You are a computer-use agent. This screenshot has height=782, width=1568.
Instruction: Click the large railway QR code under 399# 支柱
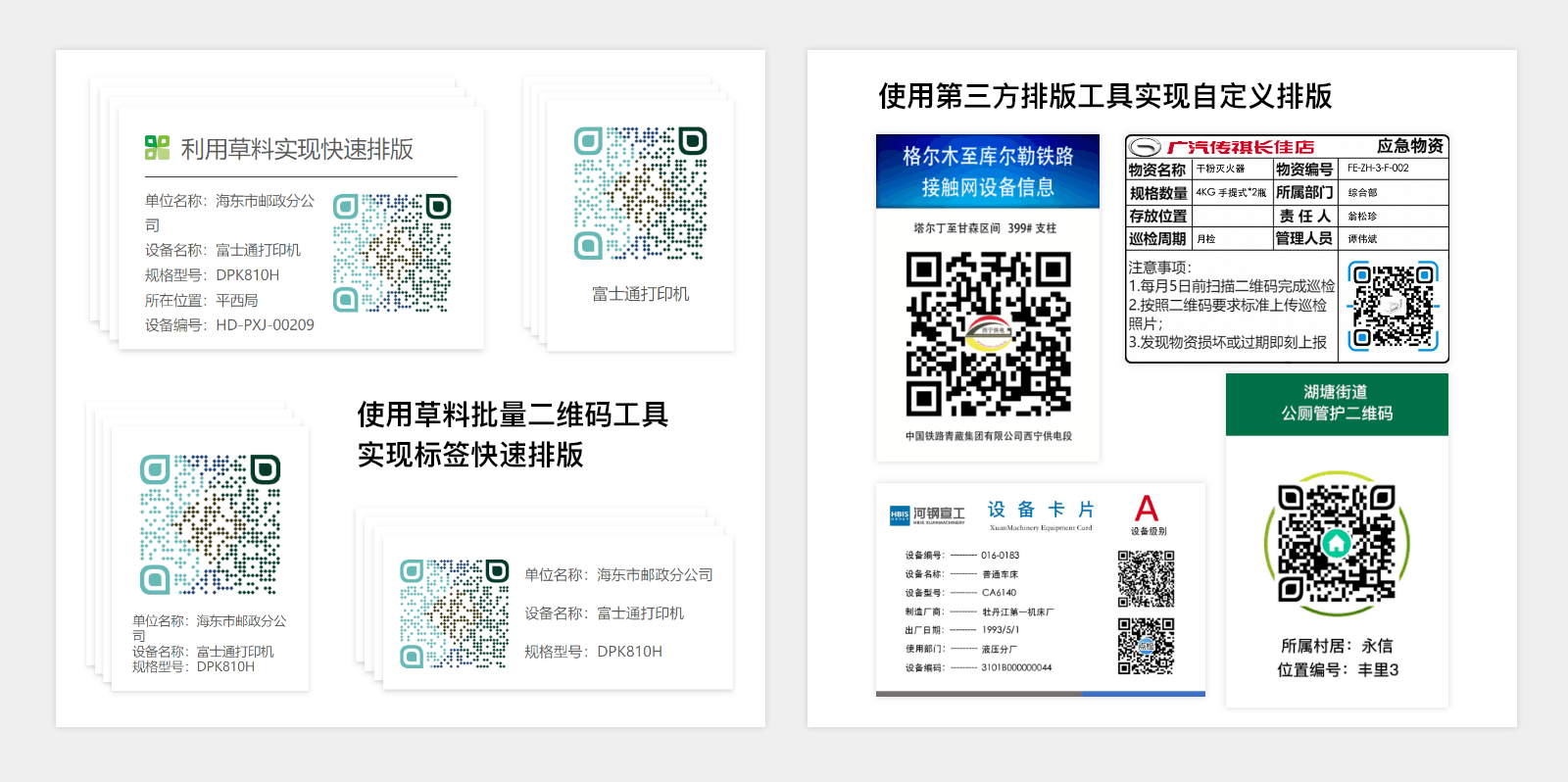(x=988, y=334)
